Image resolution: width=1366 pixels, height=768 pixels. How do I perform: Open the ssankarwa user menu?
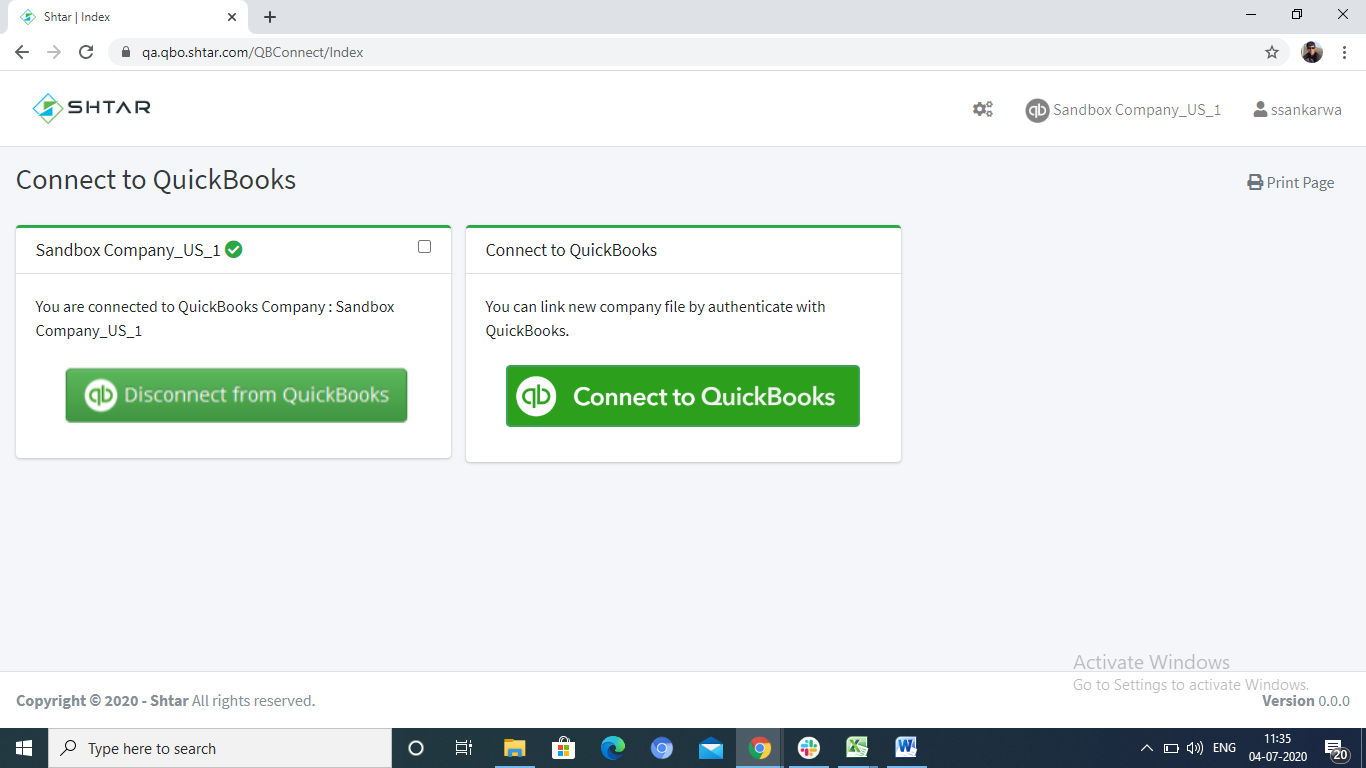coord(1297,110)
